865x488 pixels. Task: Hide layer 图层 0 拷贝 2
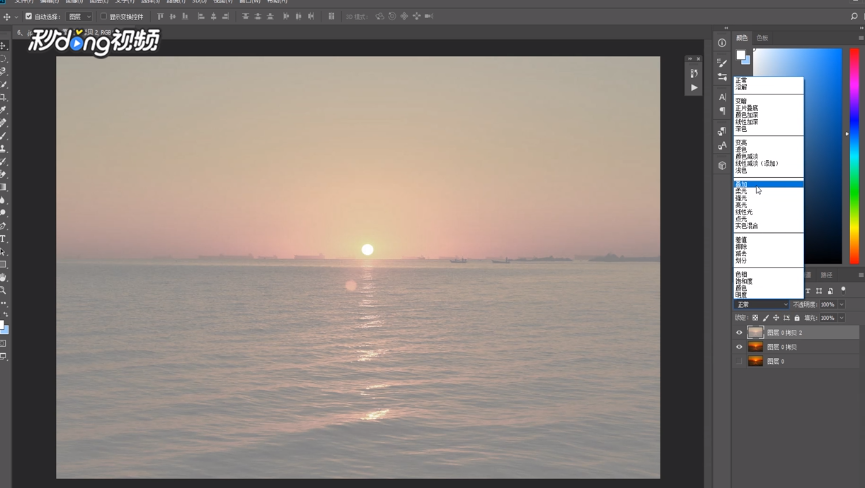tap(739, 333)
